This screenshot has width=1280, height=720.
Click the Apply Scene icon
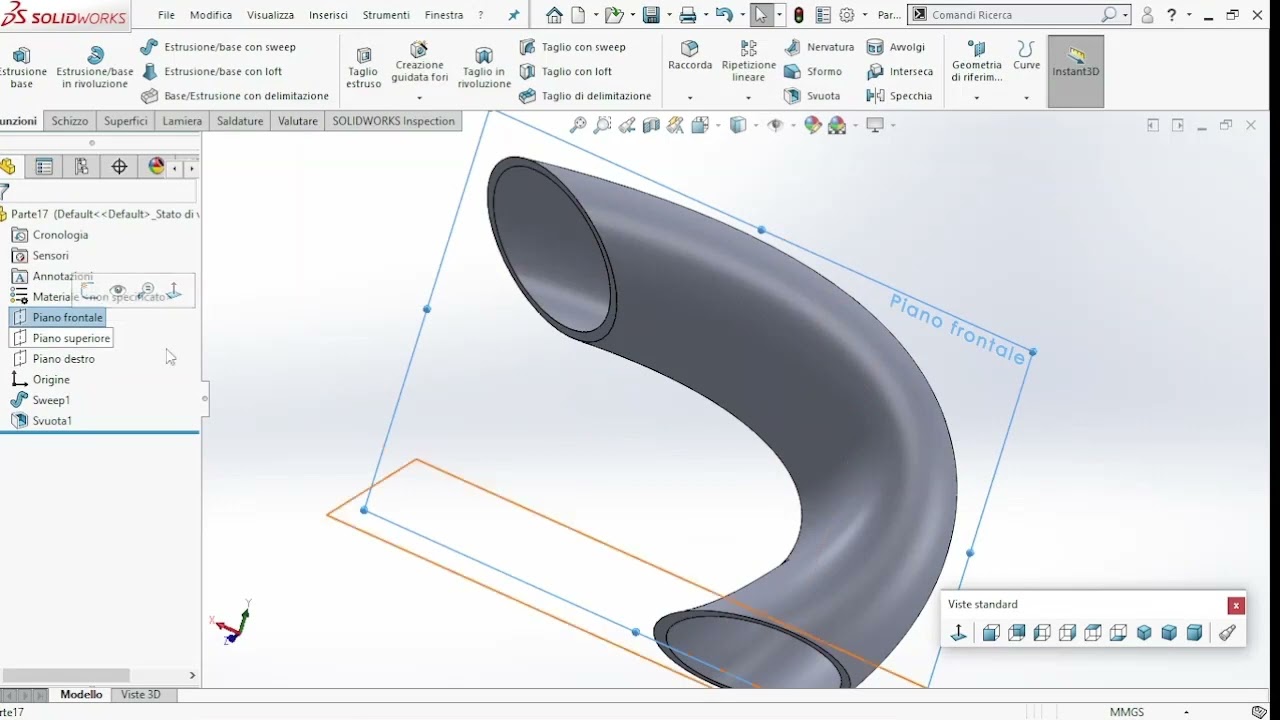point(837,125)
